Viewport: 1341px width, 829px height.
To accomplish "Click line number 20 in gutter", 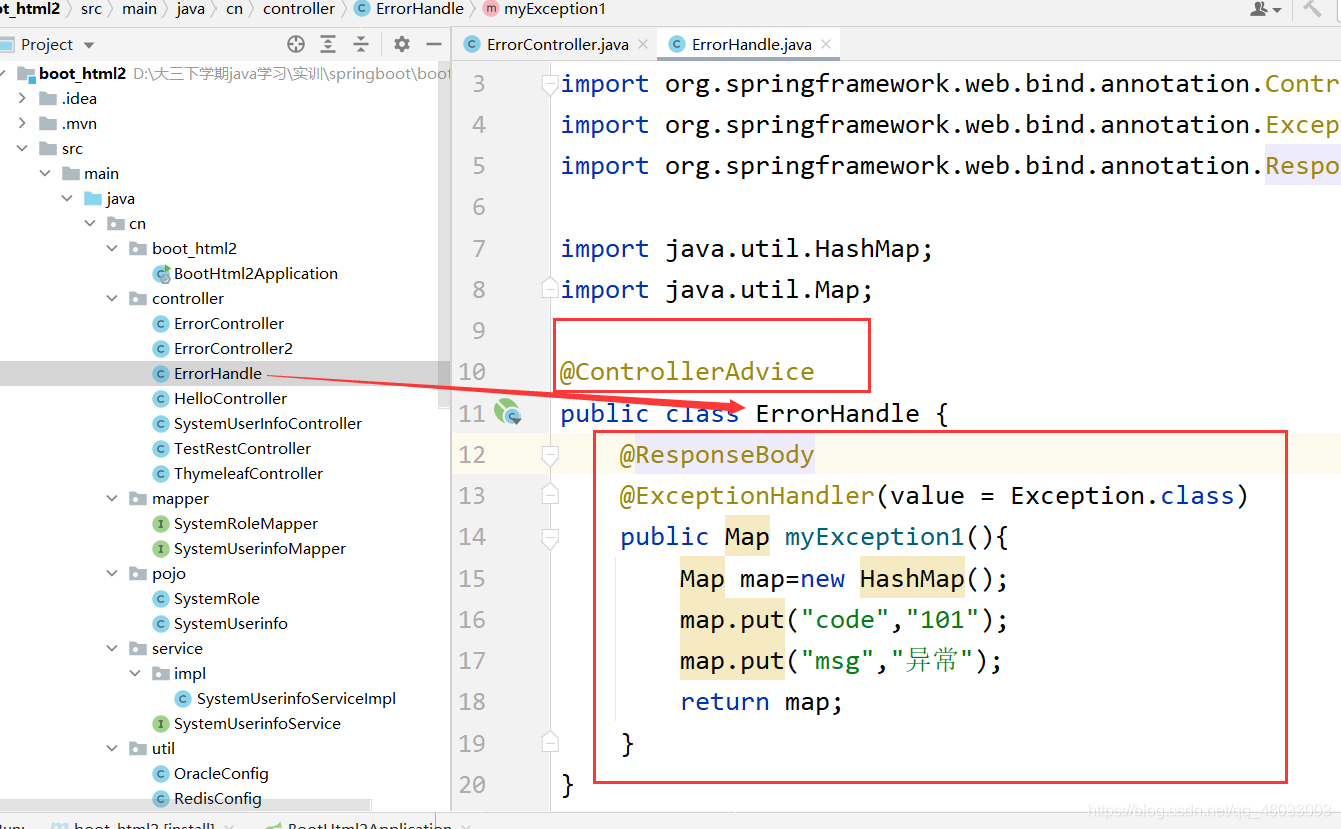I will pos(472,784).
